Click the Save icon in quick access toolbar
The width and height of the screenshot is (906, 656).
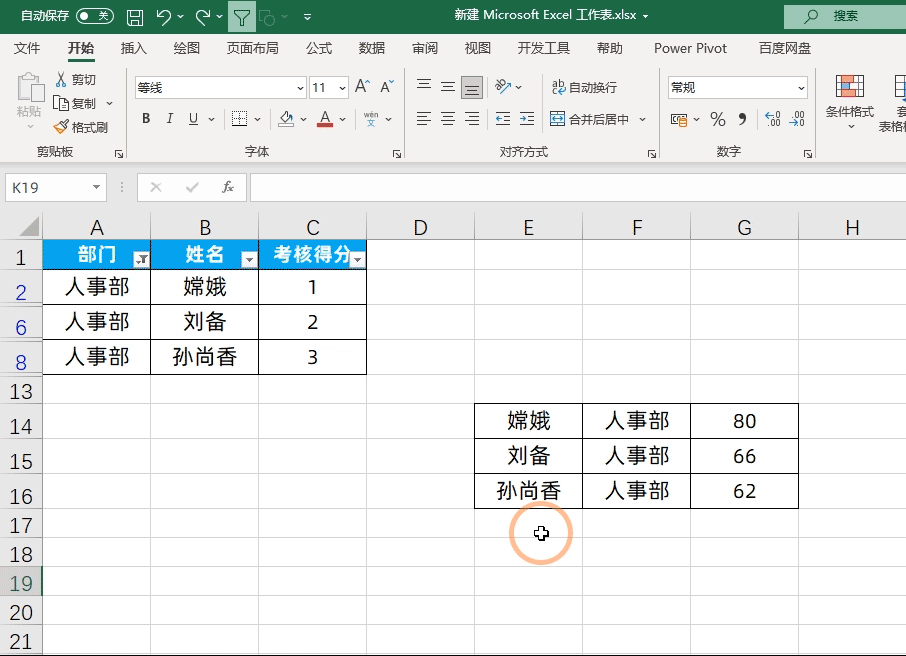(134, 17)
